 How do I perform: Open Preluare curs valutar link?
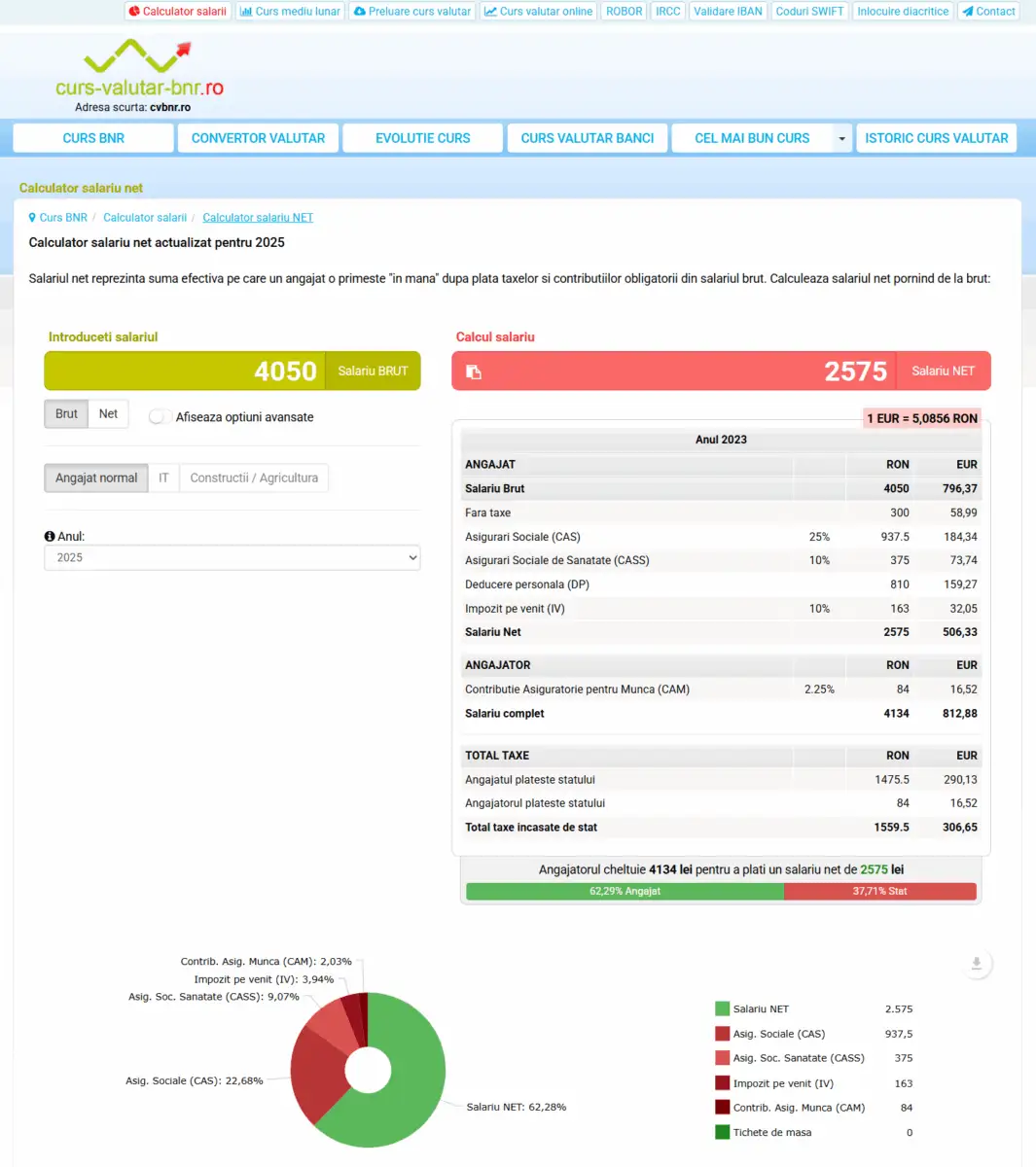[x=412, y=12]
